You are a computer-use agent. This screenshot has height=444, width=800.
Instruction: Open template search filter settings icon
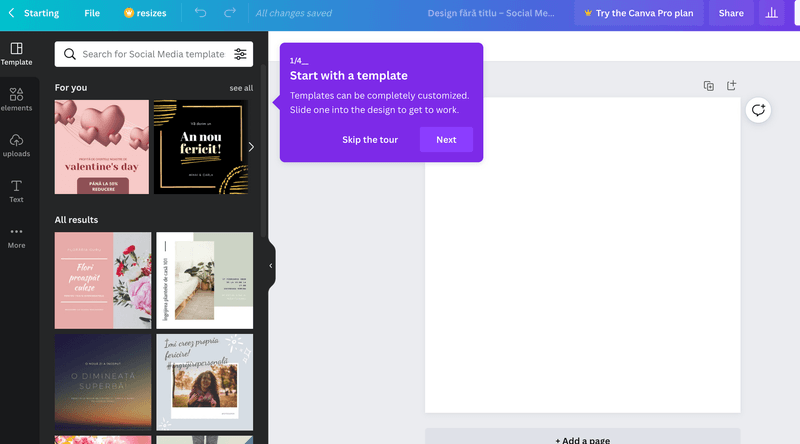point(240,54)
